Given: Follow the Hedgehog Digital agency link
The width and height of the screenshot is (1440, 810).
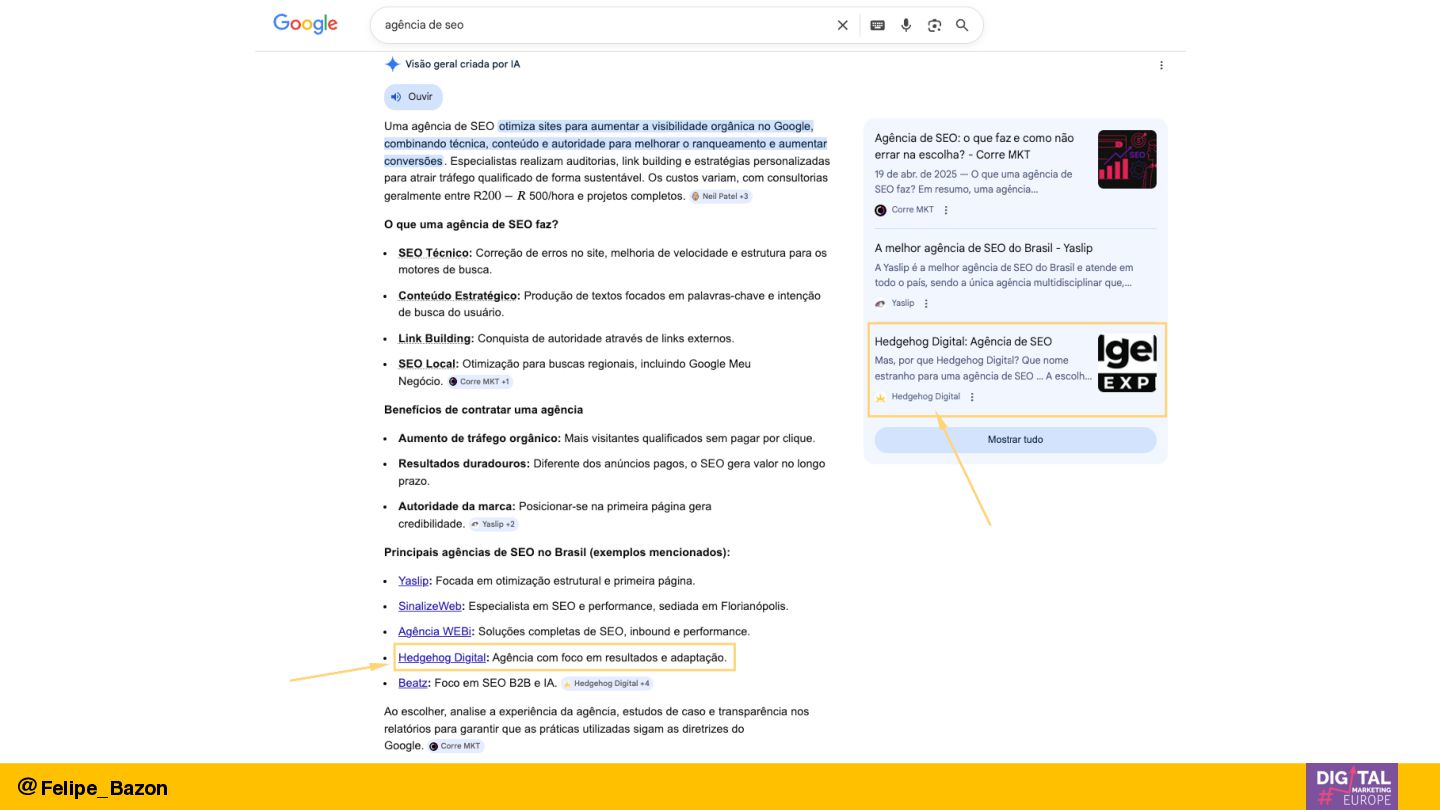Looking at the screenshot, I should pos(442,658).
